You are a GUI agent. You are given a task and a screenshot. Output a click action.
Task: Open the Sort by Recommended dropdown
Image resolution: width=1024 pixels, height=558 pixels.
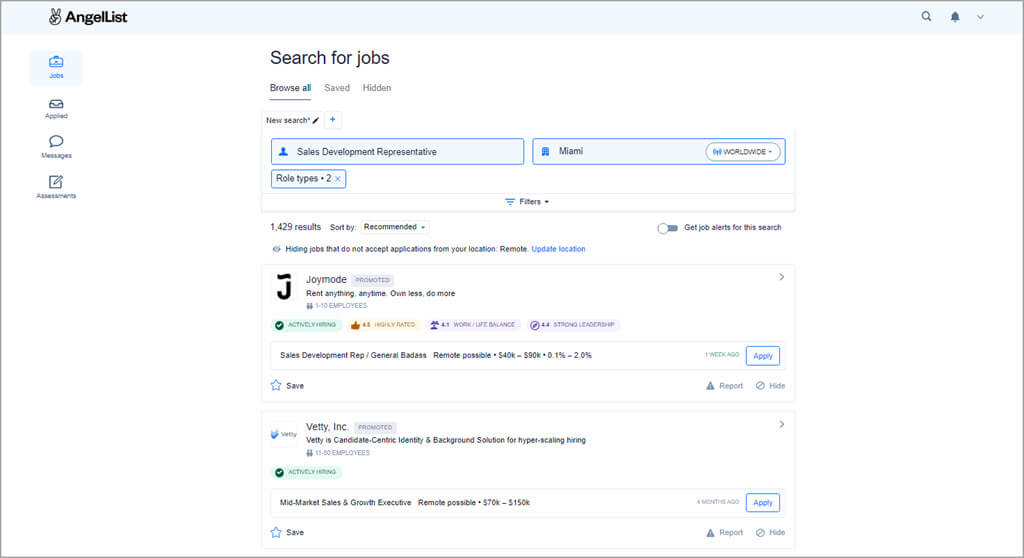pos(395,227)
